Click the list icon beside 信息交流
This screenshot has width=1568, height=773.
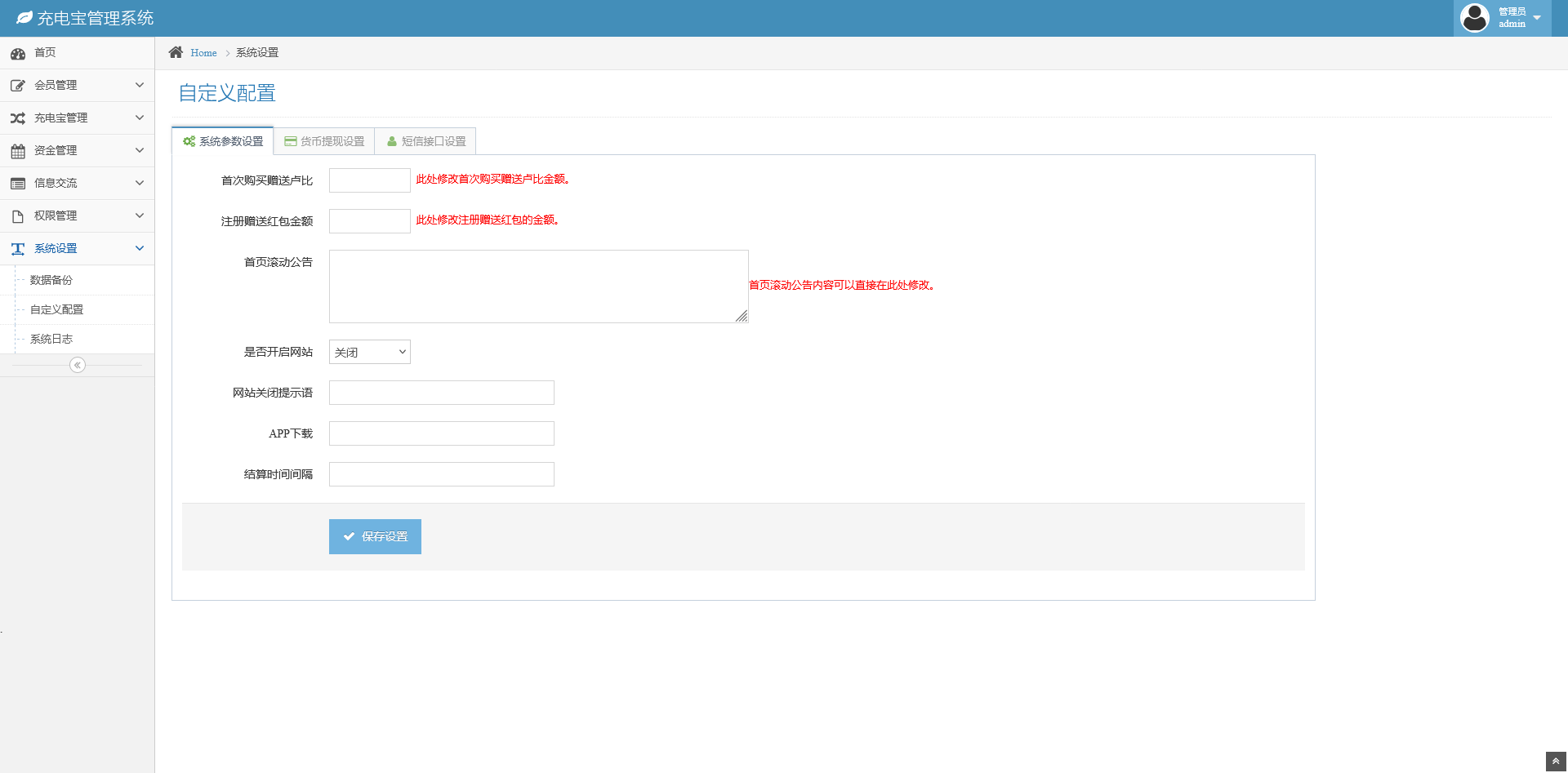[x=18, y=184]
